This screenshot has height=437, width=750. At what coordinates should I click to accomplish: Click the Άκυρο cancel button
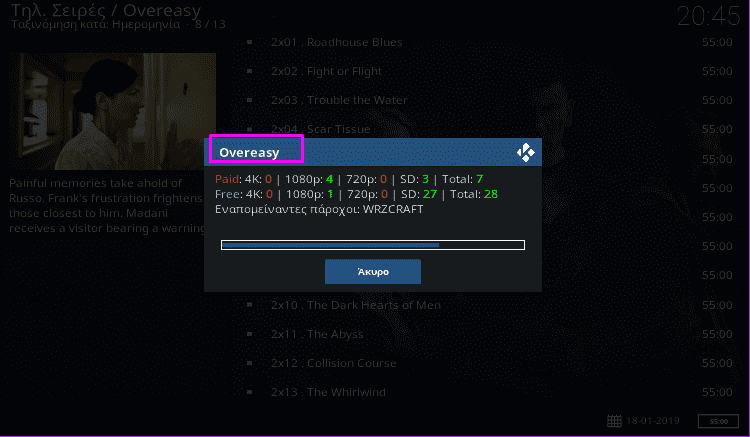click(373, 272)
